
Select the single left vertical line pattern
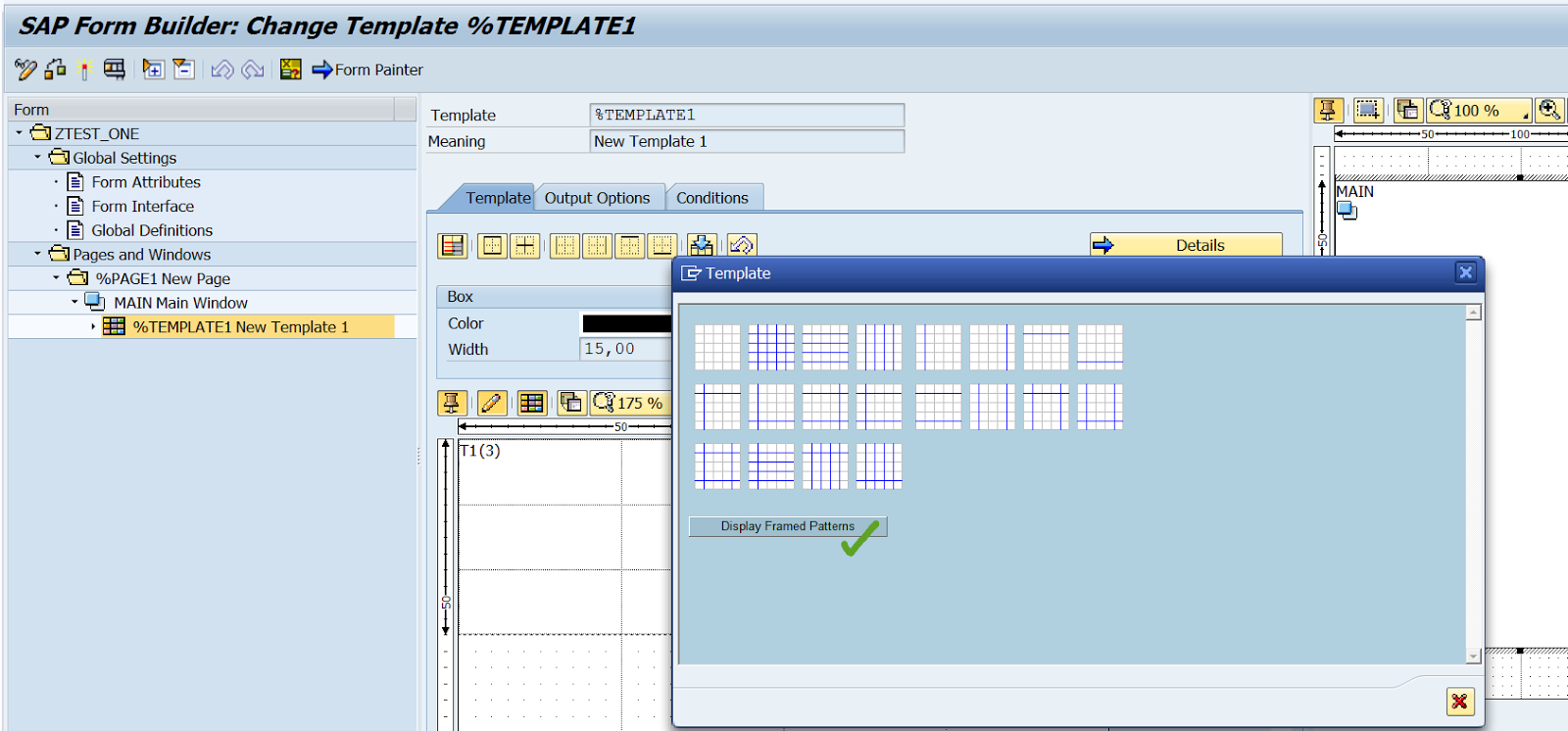[x=938, y=347]
